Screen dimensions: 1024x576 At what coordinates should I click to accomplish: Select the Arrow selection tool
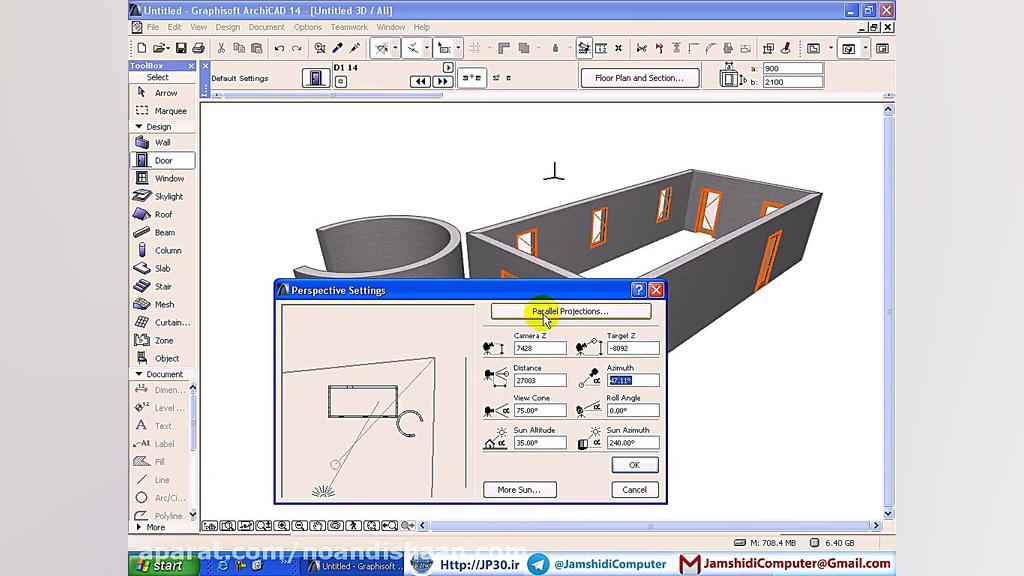pyautogui.click(x=162, y=93)
